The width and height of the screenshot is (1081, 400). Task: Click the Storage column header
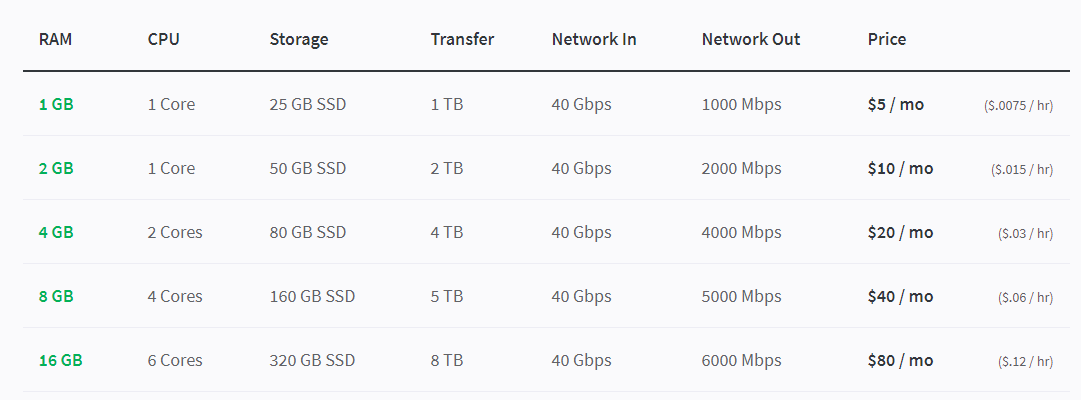[x=299, y=40]
